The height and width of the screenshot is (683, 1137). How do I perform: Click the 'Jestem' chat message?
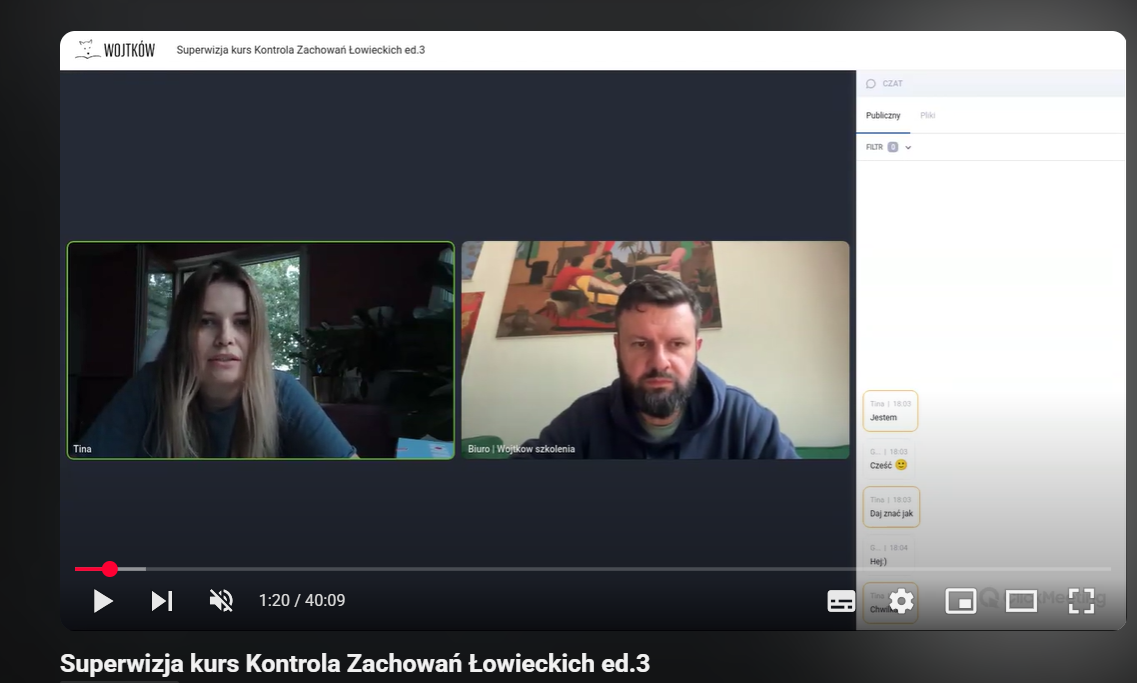pos(889,411)
